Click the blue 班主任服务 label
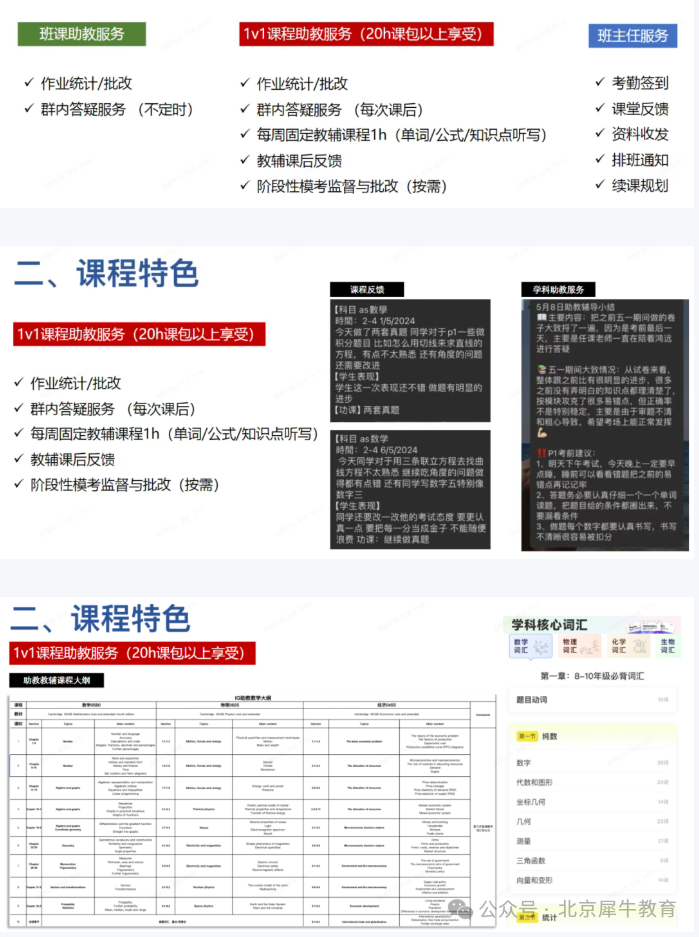Viewport: 699px width, 937px height. [x=633, y=36]
